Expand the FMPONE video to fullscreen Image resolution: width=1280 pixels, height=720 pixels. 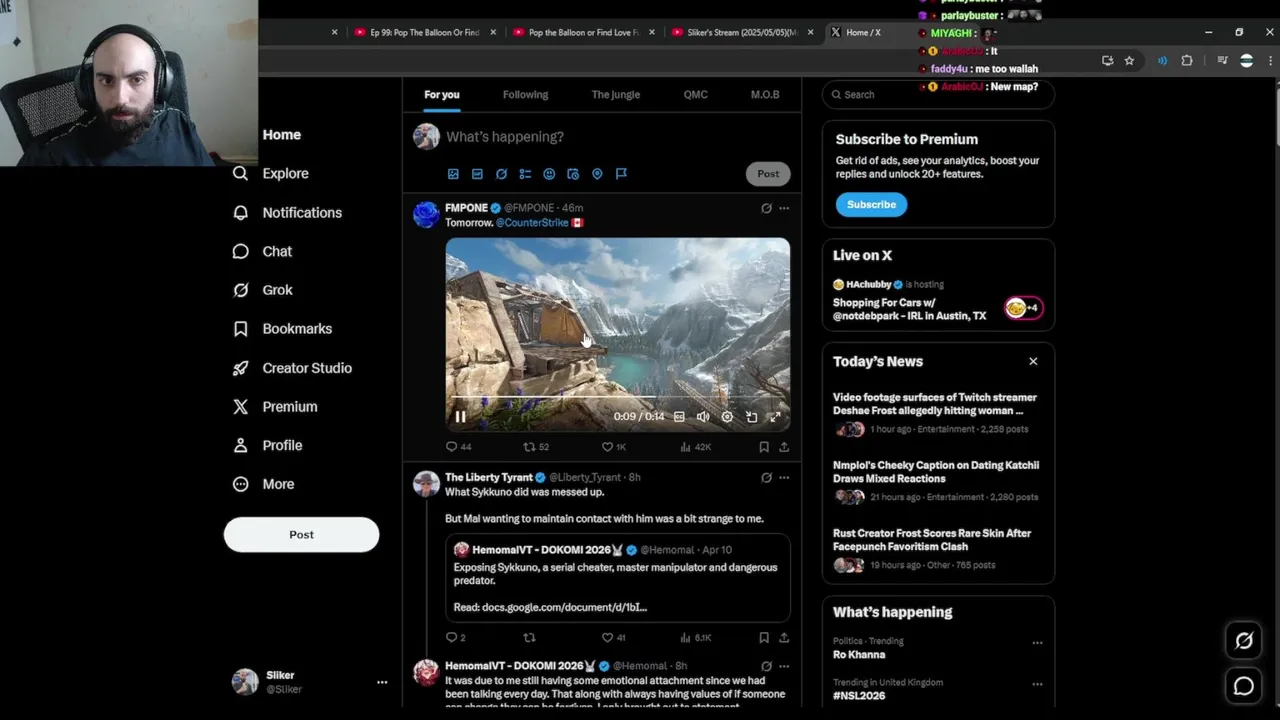coord(775,417)
